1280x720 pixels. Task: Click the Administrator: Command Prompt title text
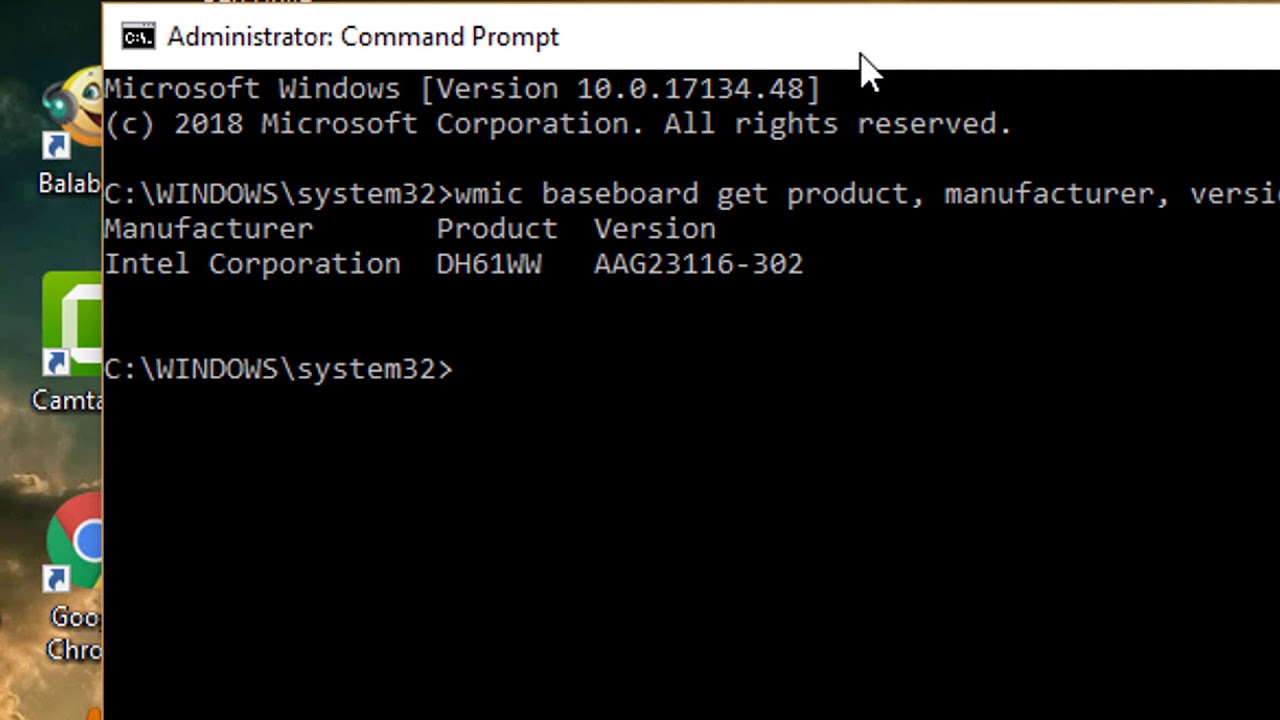[x=363, y=37]
